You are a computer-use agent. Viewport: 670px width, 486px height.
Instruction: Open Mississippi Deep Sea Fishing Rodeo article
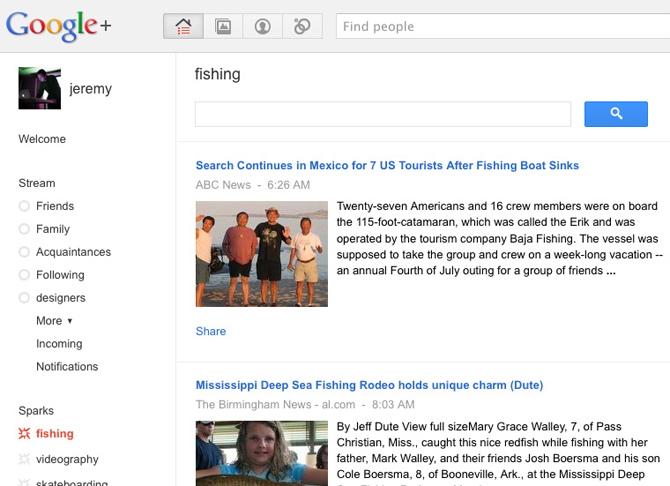(369, 385)
